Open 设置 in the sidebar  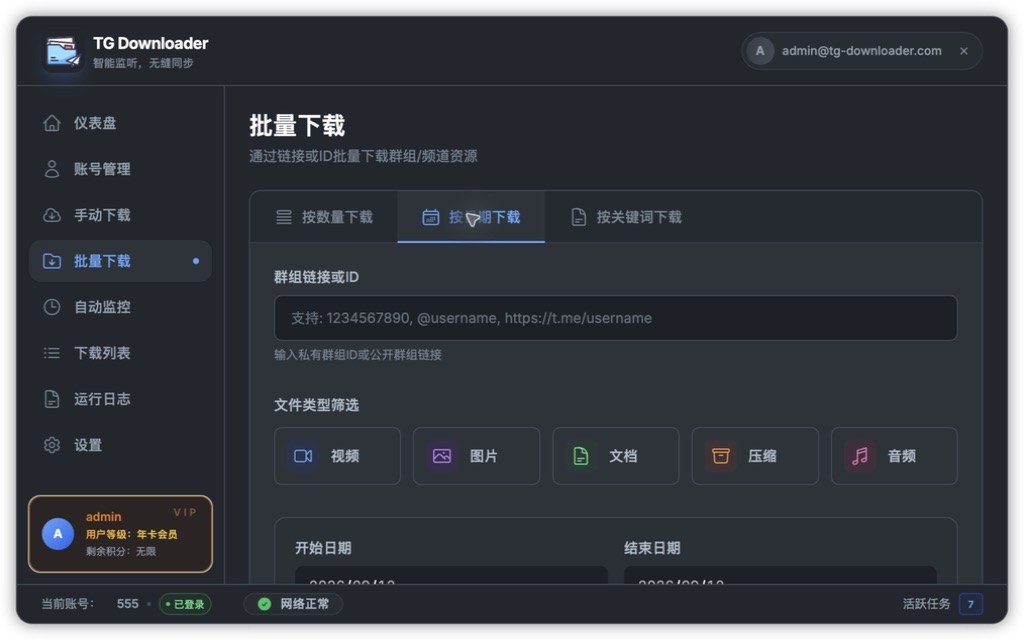(x=120, y=445)
